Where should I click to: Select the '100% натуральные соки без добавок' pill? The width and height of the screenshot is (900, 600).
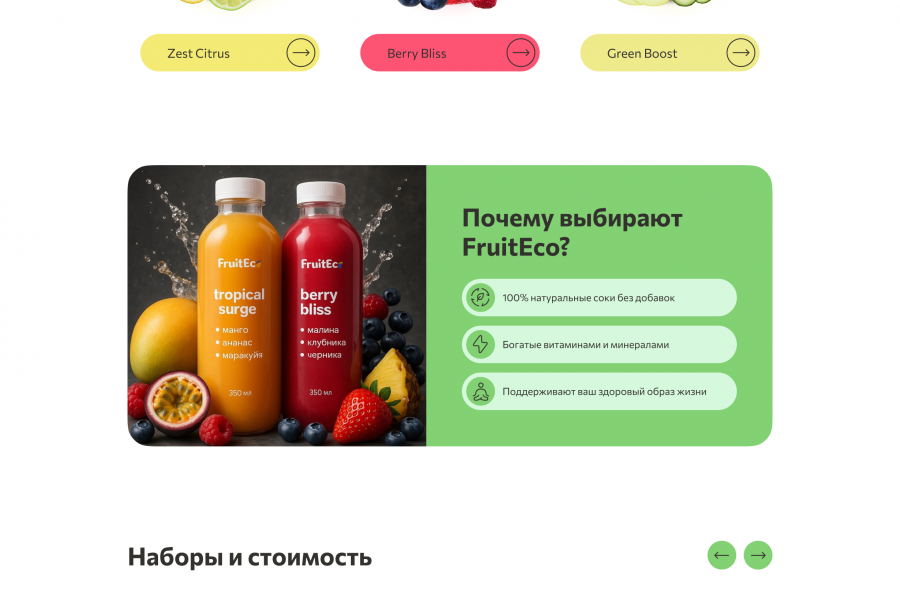(x=599, y=297)
